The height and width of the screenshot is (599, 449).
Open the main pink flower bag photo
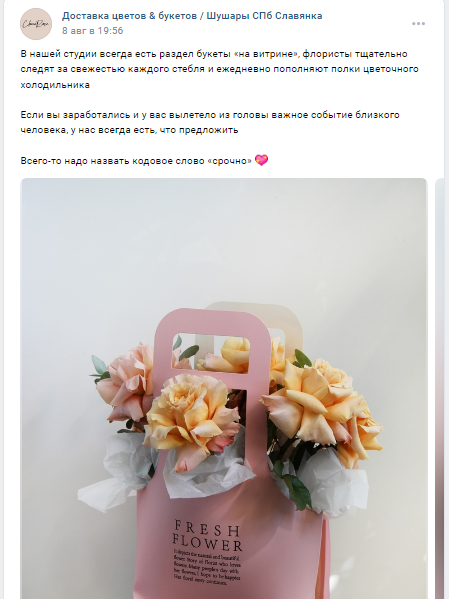click(x=224, y=389)
